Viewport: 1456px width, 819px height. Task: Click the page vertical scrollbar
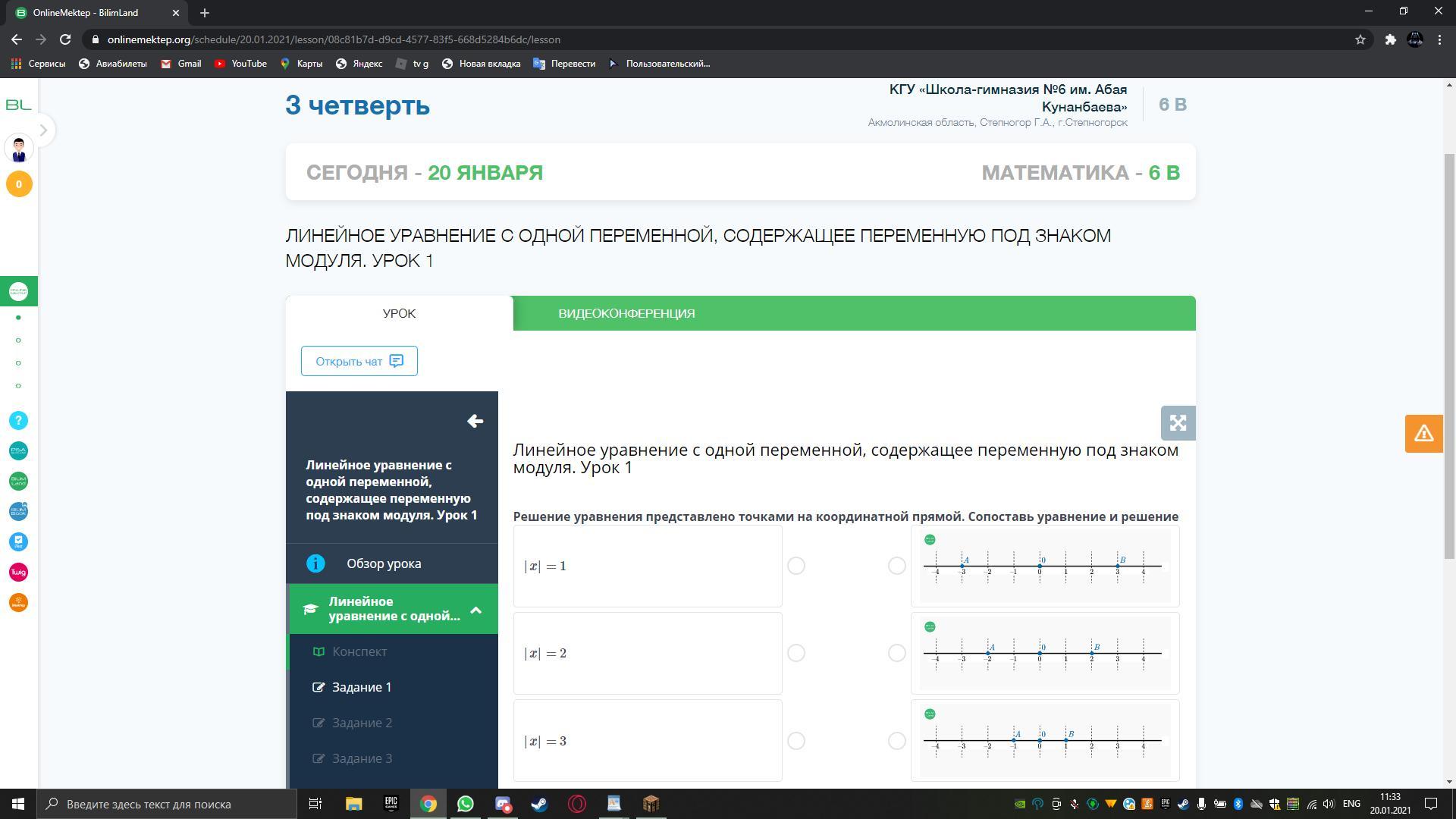tap(1449, 356)
